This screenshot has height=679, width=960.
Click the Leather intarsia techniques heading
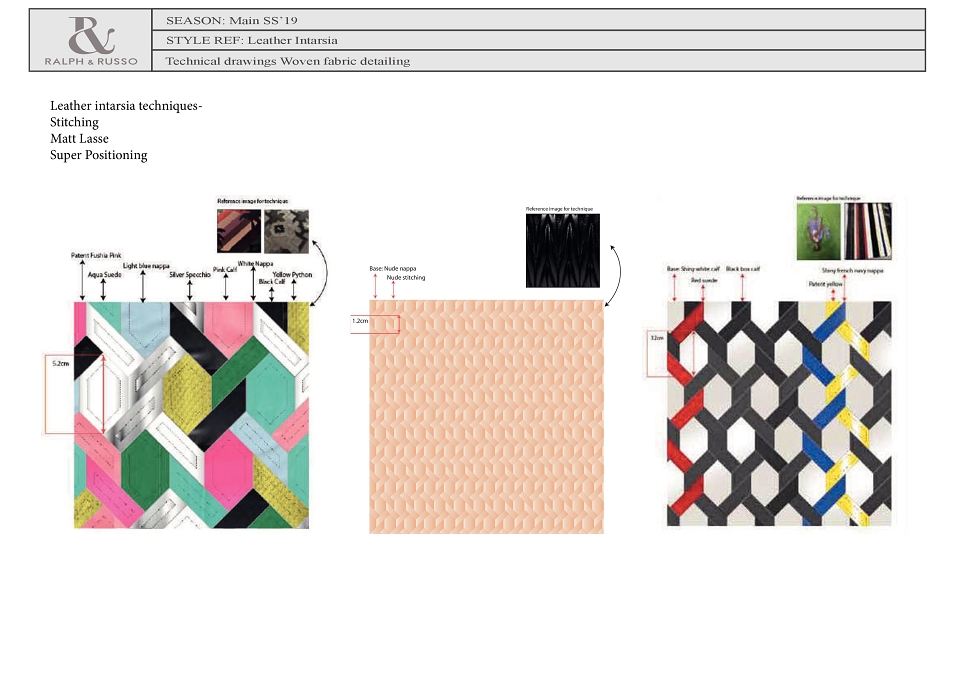point(126,105)
